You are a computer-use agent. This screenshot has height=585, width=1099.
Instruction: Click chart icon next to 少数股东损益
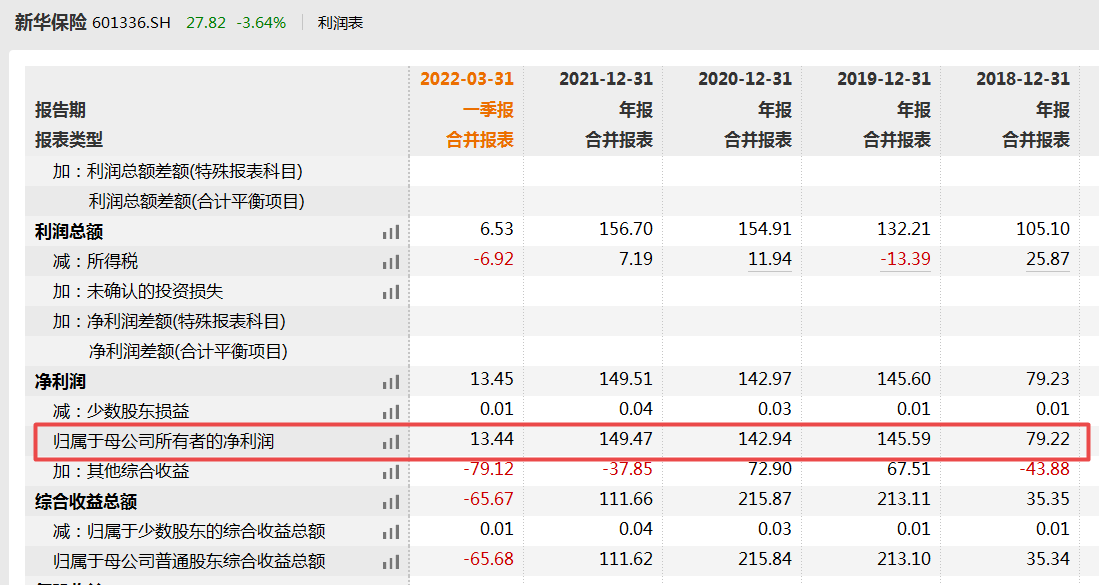(x=390, y=409)
